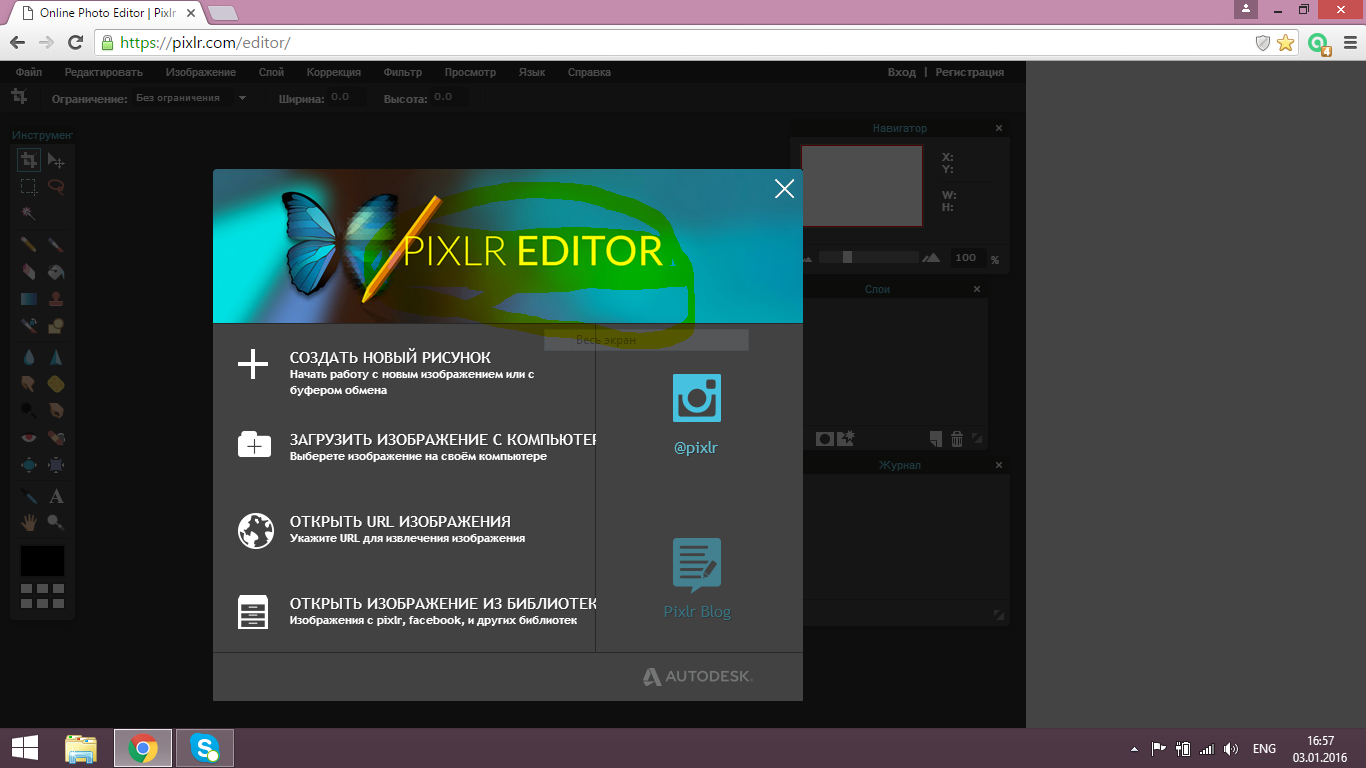Screen dimensions: 1366x768
Task: Select the Color Replace tool
Action: coord(29,325)
